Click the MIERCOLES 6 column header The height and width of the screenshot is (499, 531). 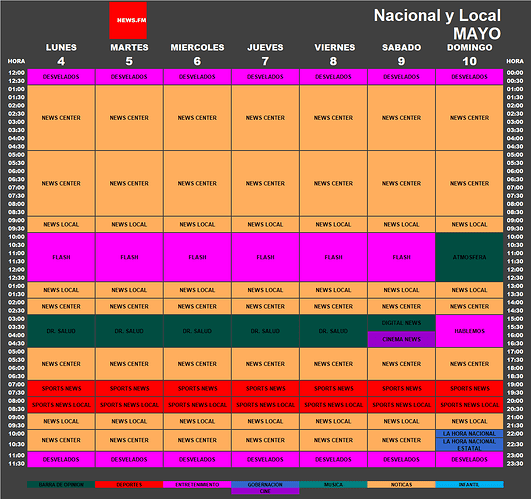tap(197, 54)
